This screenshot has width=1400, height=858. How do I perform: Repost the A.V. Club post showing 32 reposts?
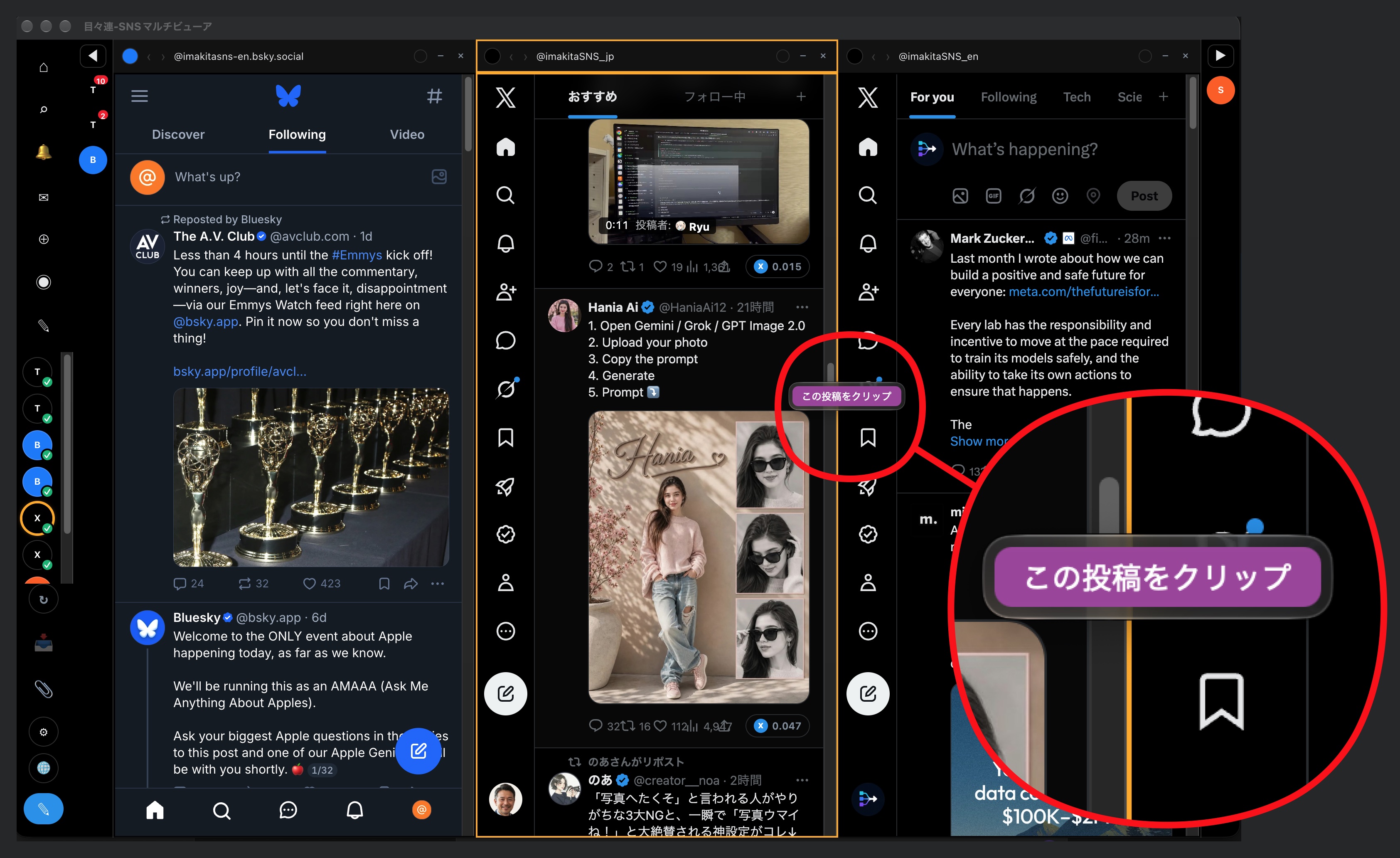coord(253,584)
